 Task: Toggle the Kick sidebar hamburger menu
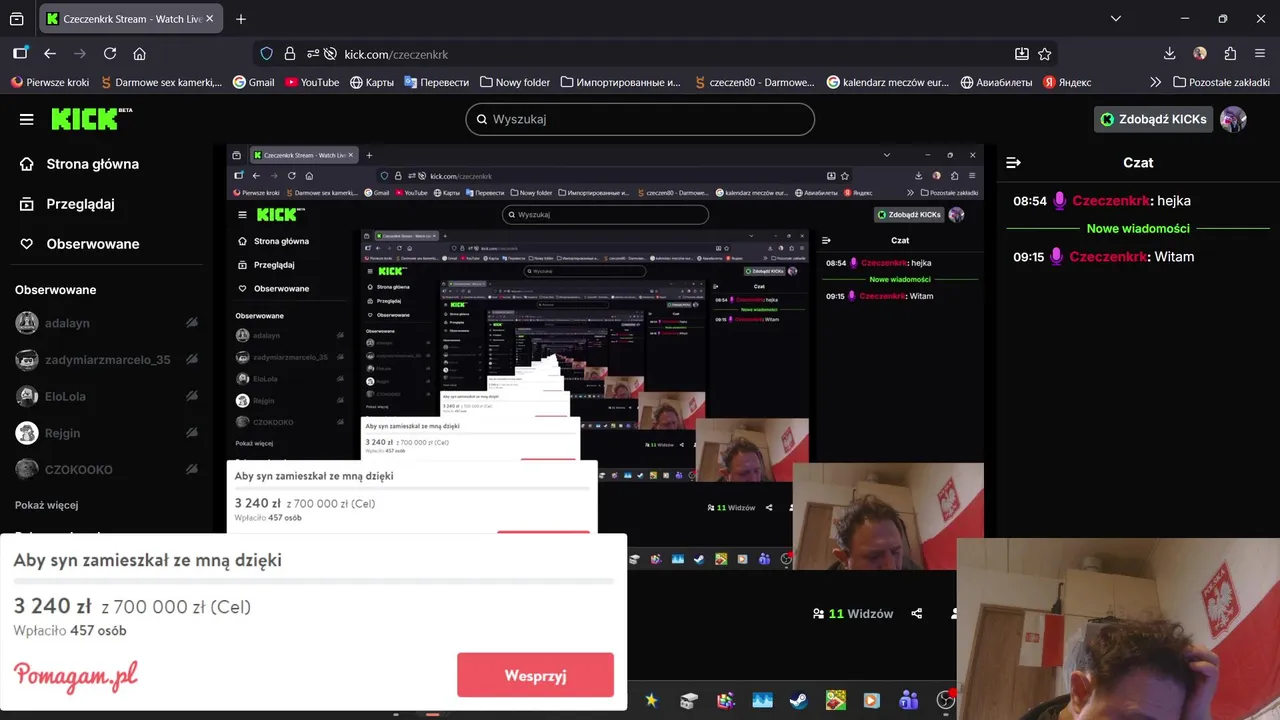point(27,119)
